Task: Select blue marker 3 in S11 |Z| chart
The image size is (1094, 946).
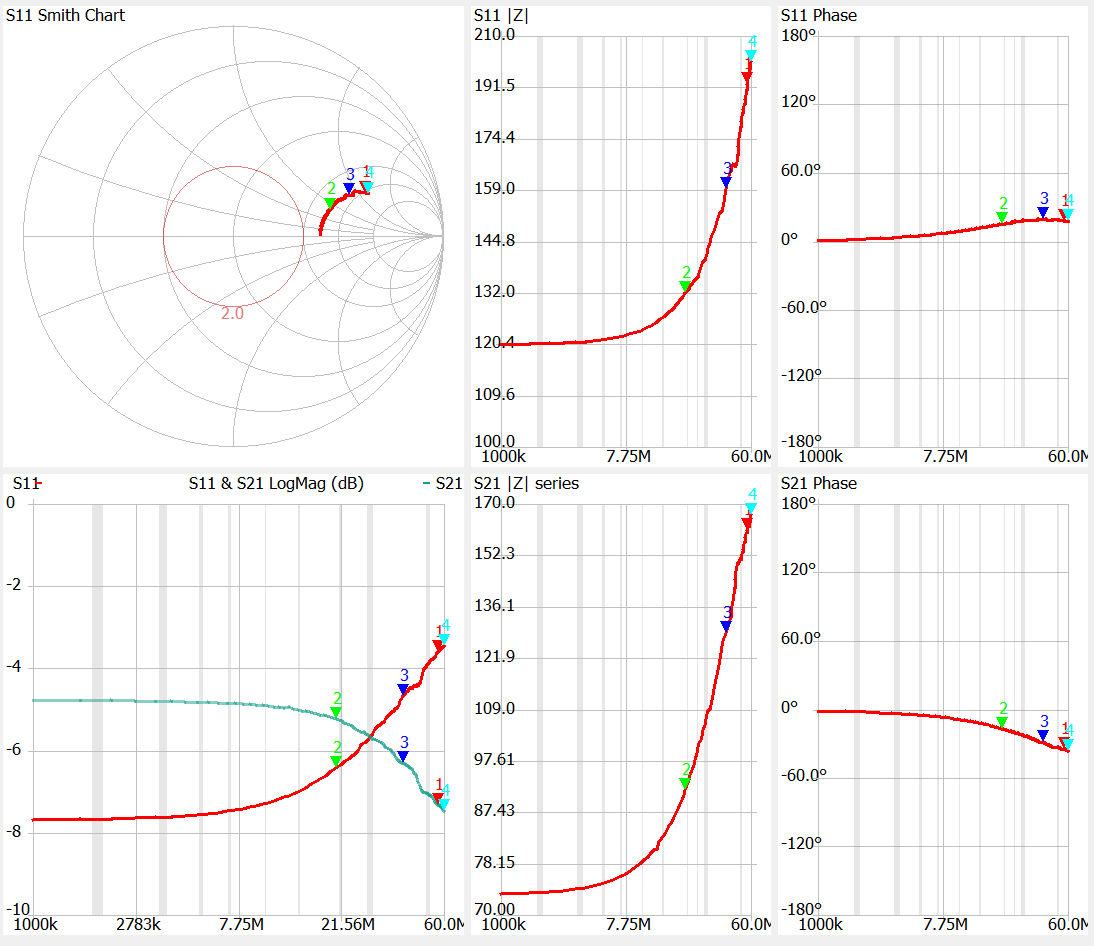Action: (x=726, y=181)
